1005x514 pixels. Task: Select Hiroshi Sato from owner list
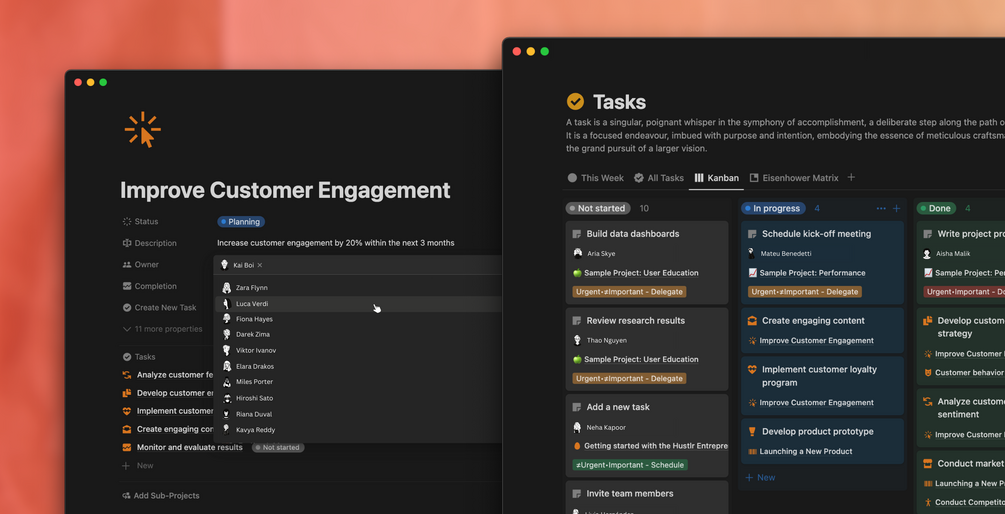click(358, 398)
